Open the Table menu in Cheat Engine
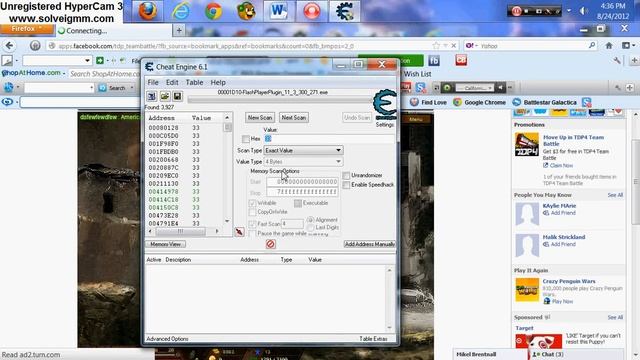 [194, 82]
